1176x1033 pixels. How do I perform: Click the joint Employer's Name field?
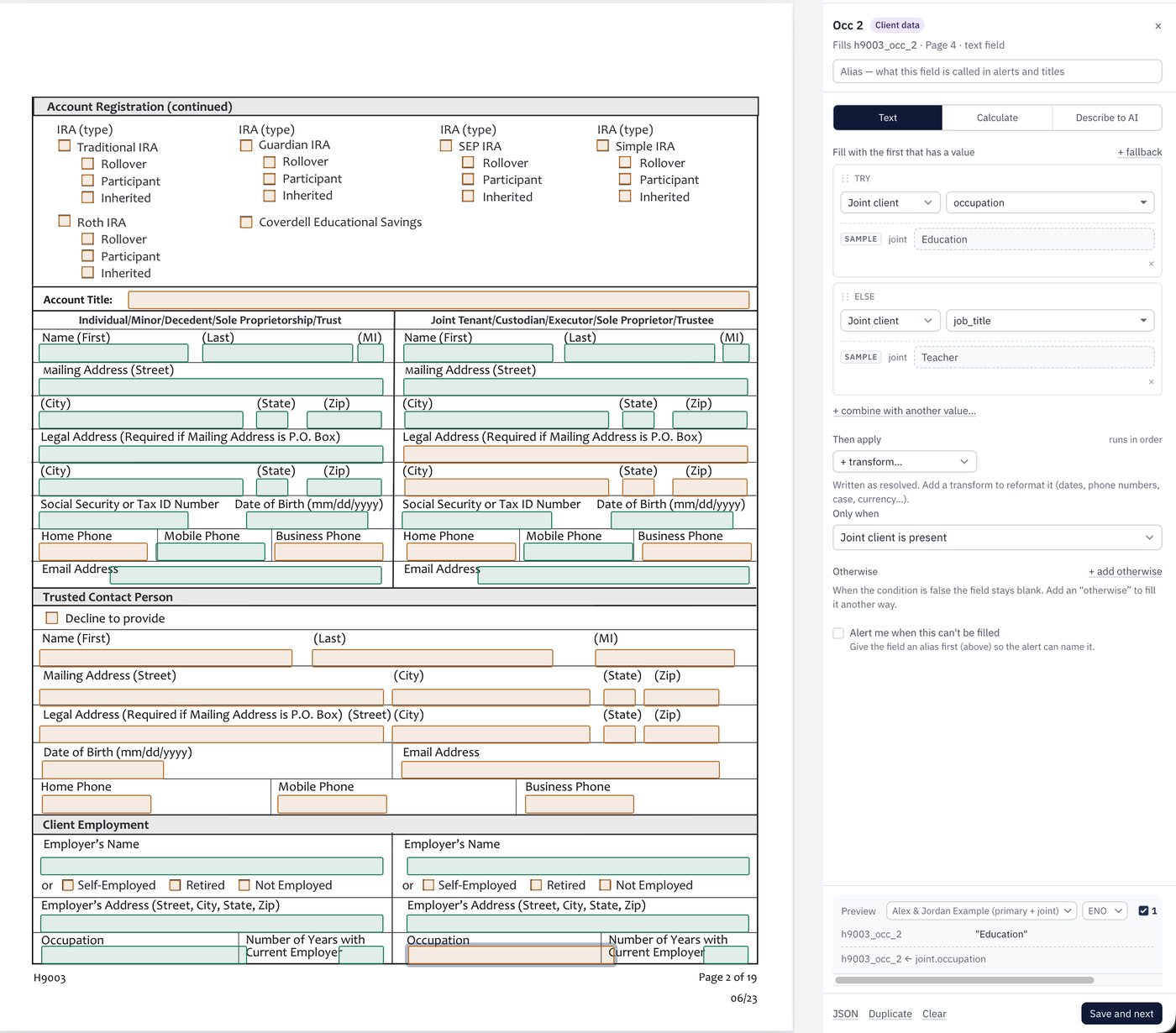pyautogui.click(x=578, y=866)
